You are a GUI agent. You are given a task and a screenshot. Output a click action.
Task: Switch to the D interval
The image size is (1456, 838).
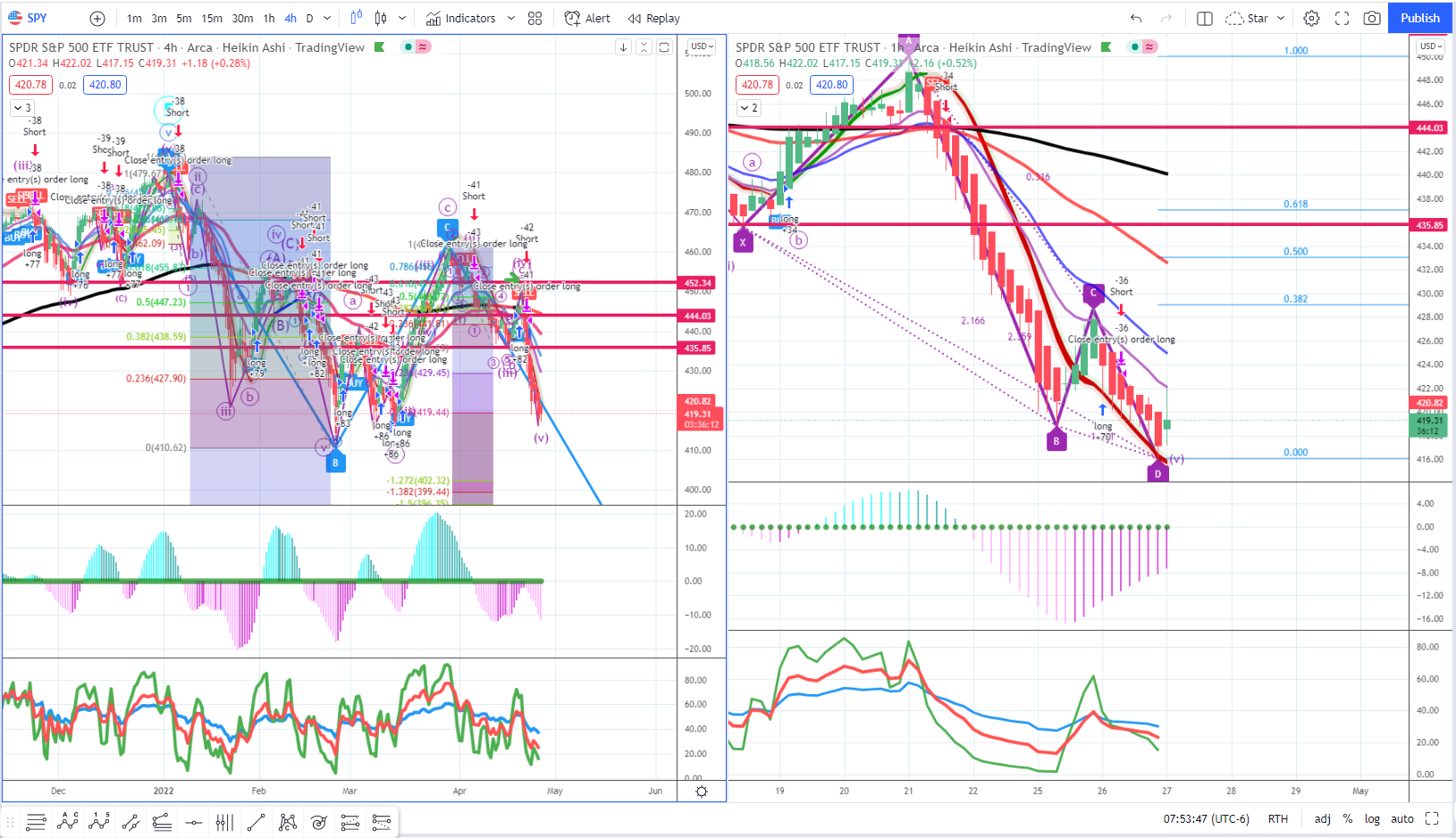pyautogui.click(x=309, y=18)
